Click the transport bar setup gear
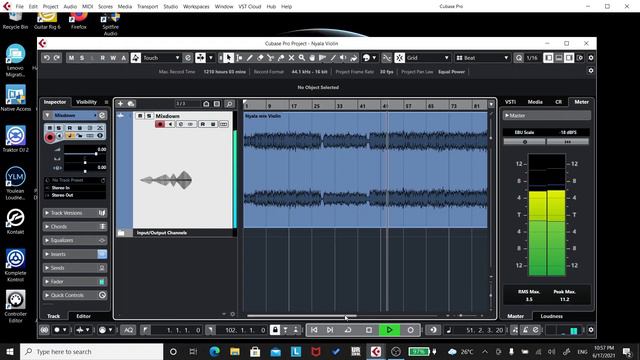Screen dimensions: 640x360 (591, 330)
